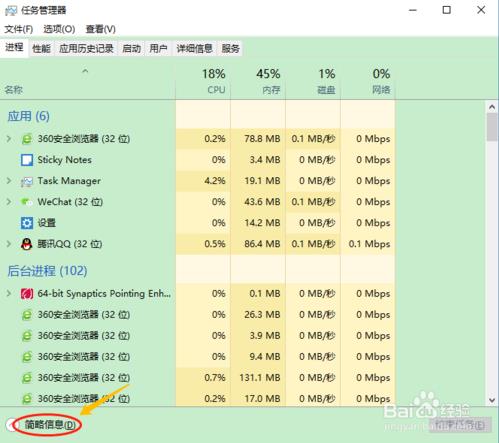This screenshot has height=443, width=499.
Task: Click the 14.2 MB memory cell
Action: pyautogui.click(x=258, y=223)
